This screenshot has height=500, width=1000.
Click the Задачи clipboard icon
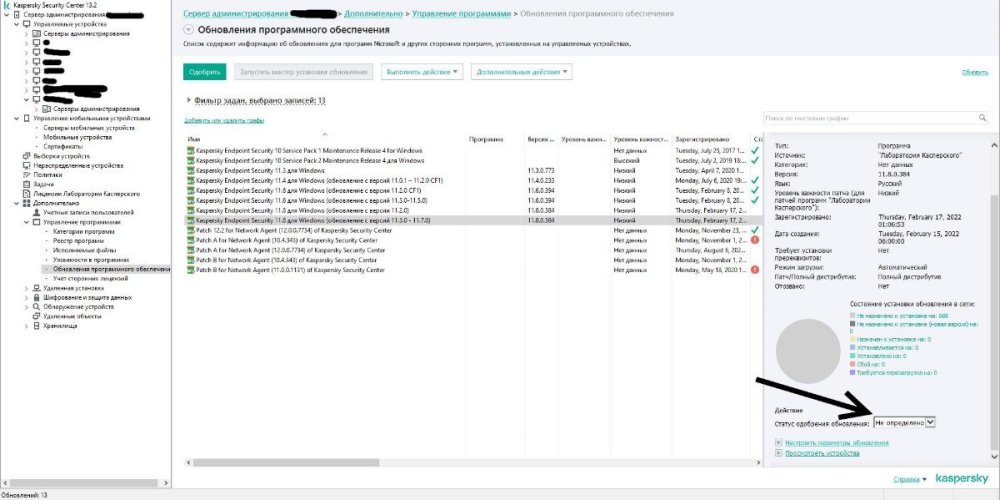click(26, 184)
